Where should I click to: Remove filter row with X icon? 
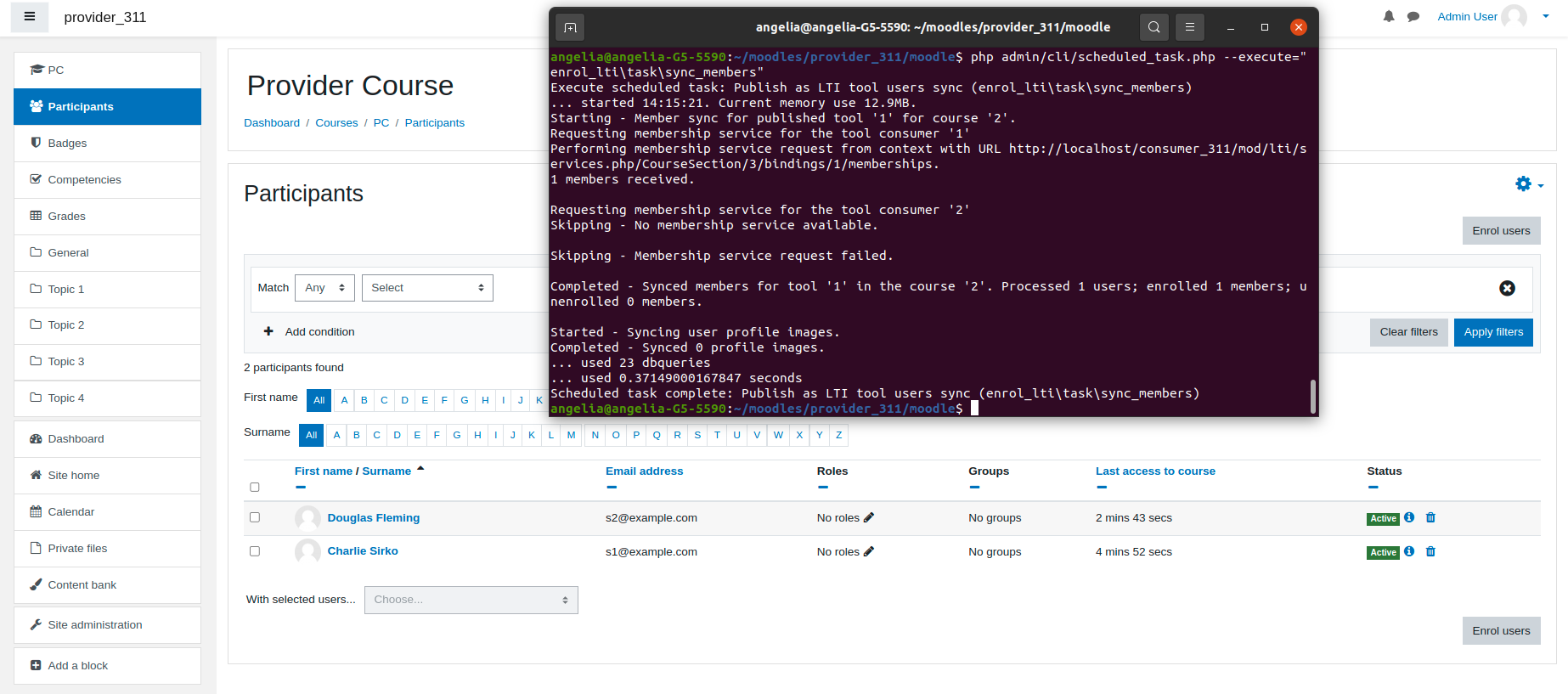(1508, 288)
